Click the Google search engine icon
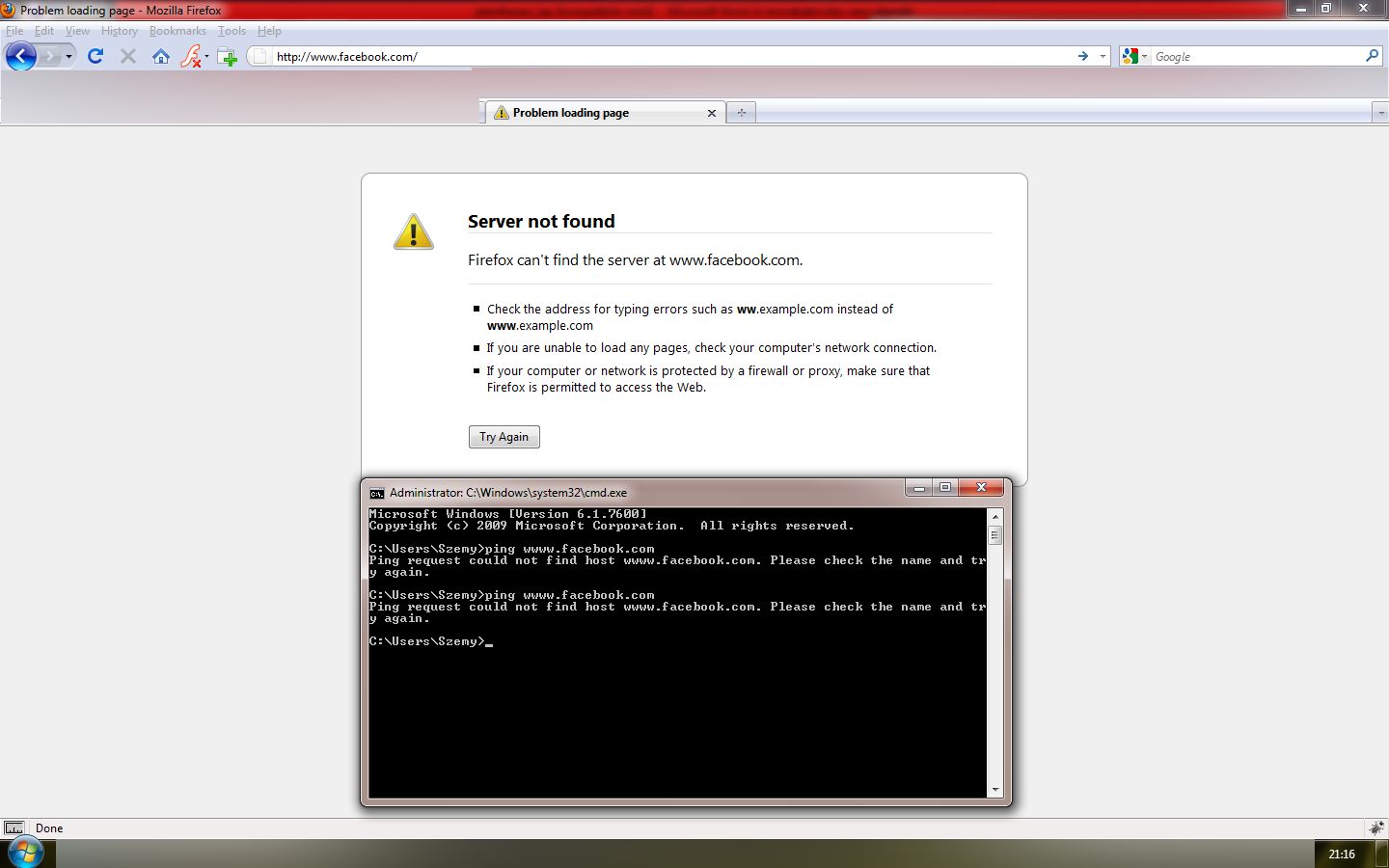Image resolution: width=1389 pixels, height=868 pixels. coord(1130,56)
